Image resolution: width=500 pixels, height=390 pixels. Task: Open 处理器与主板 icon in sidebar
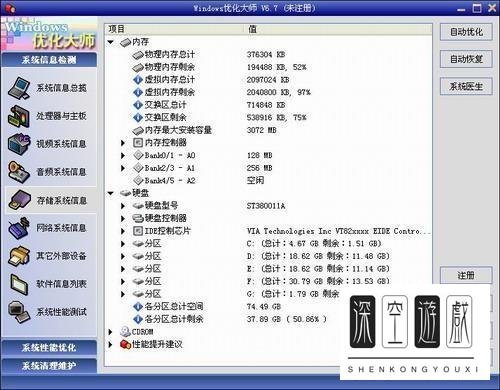click(x=19, y=116)
